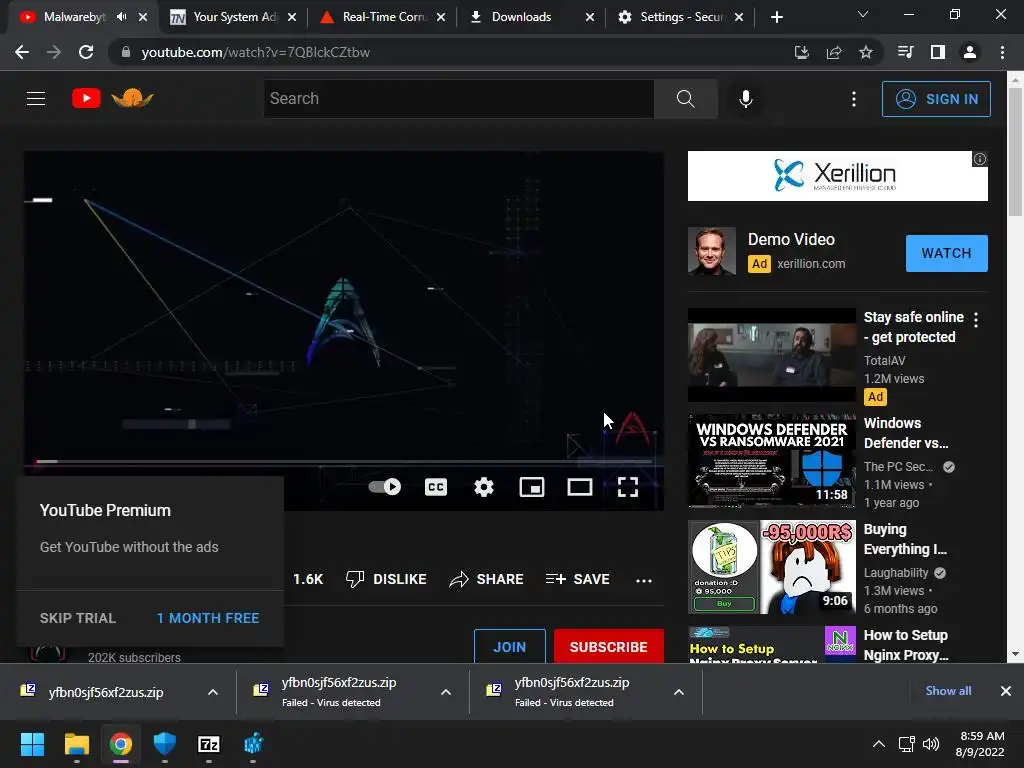Start voice search with microphone icon
Viewport: 1024px width, 768px height.
coord(746,99)
